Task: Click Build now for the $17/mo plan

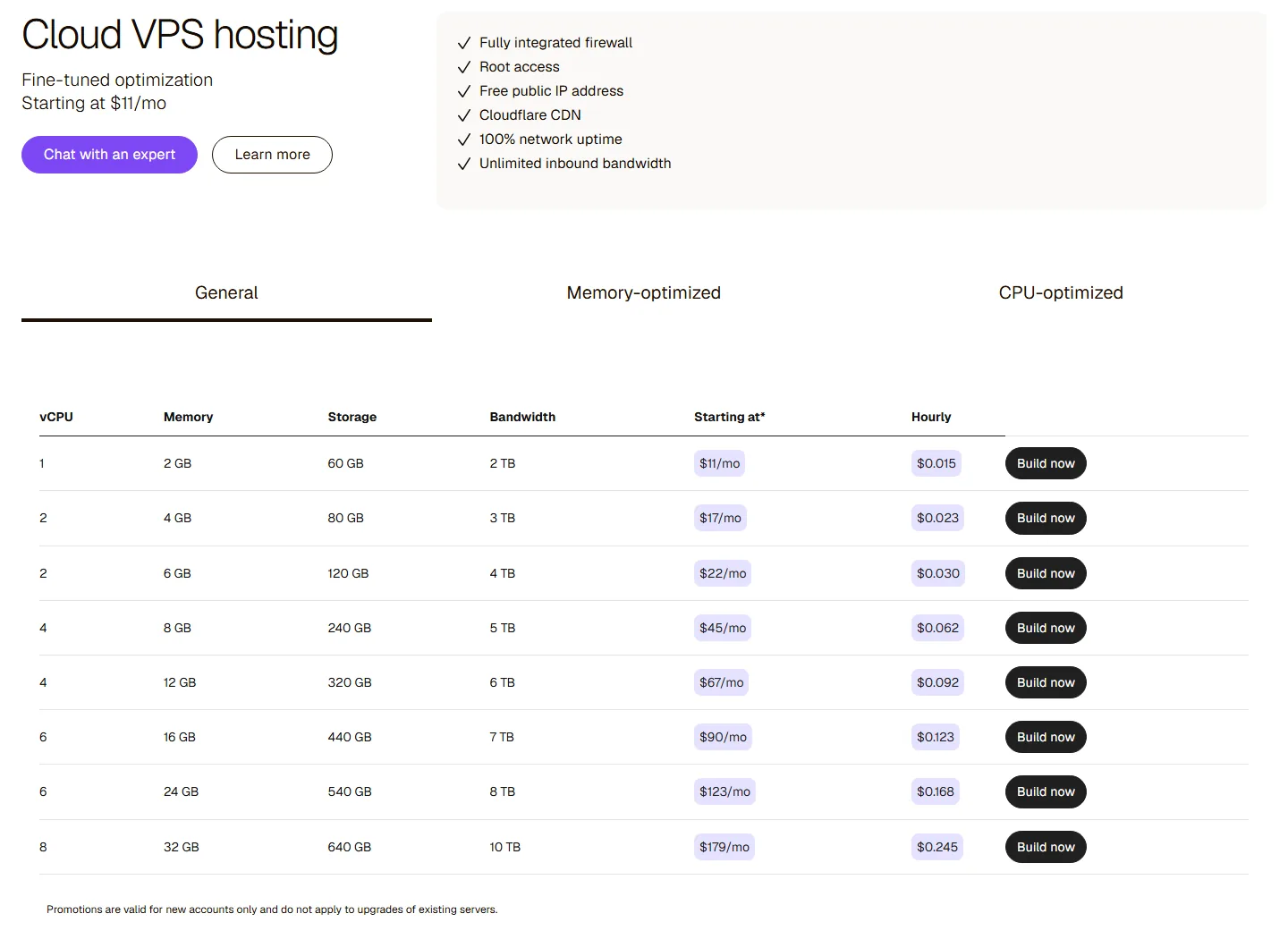Action: click(x=1046, y=518)
